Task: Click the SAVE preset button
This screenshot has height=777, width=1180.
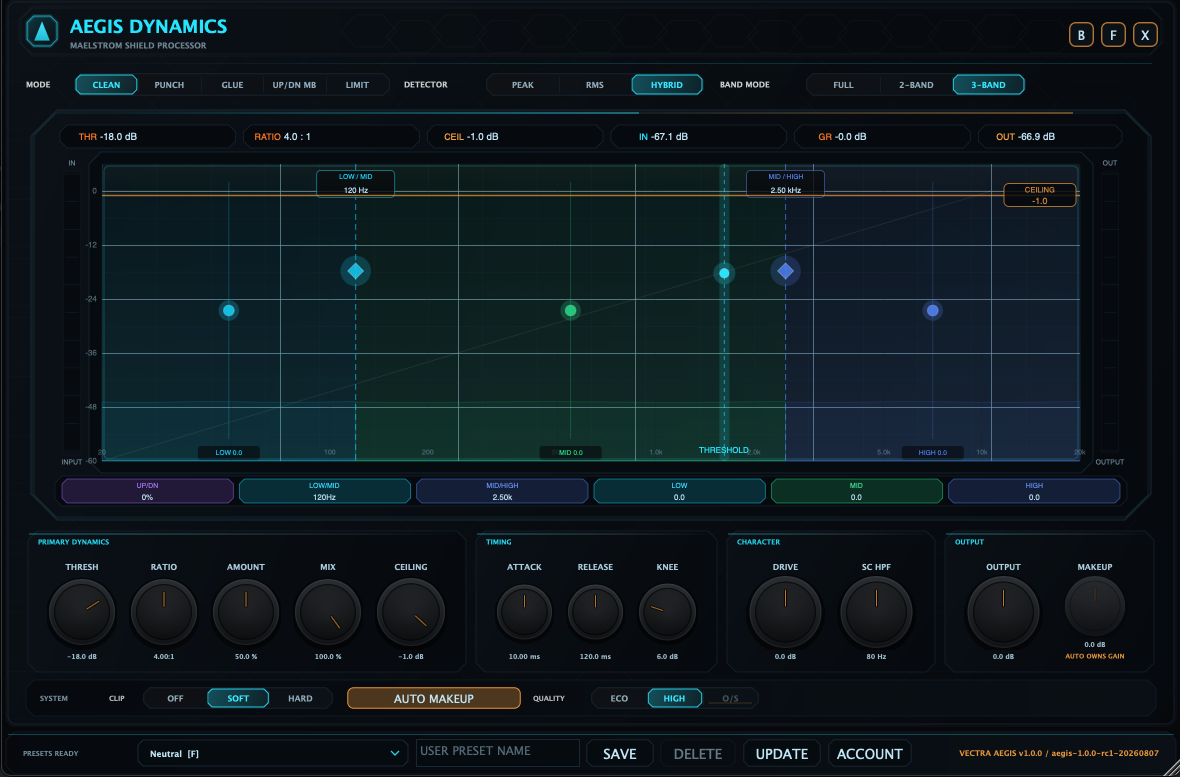Action: pyautogui.click(x=620, y=754)
